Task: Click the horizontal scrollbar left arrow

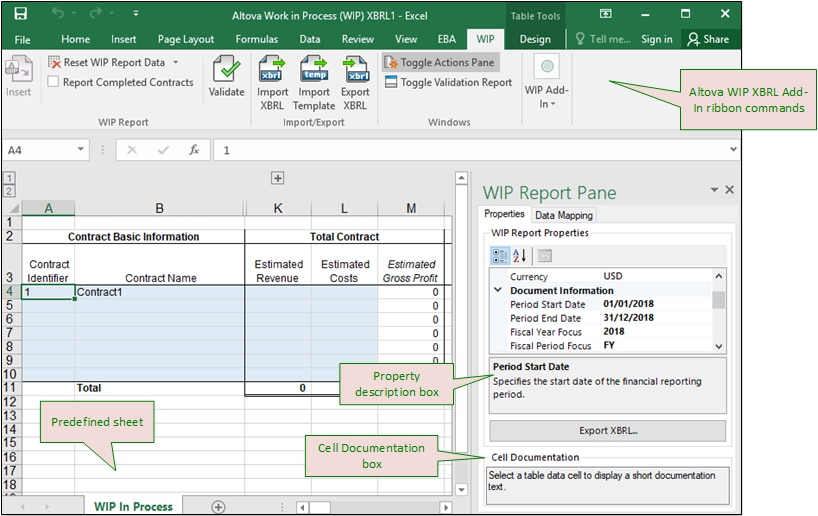Action: coord(302,507)
